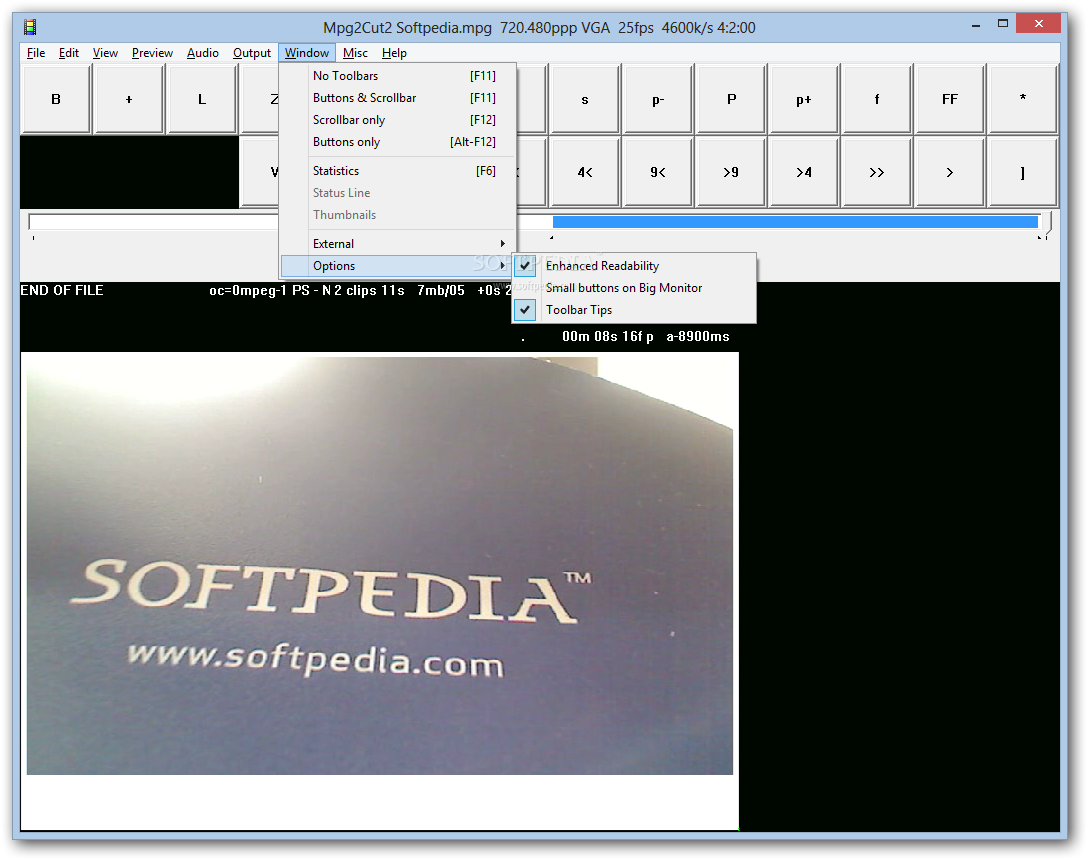
Task: Click the FF fast forward button
Action: coord(950,99)
